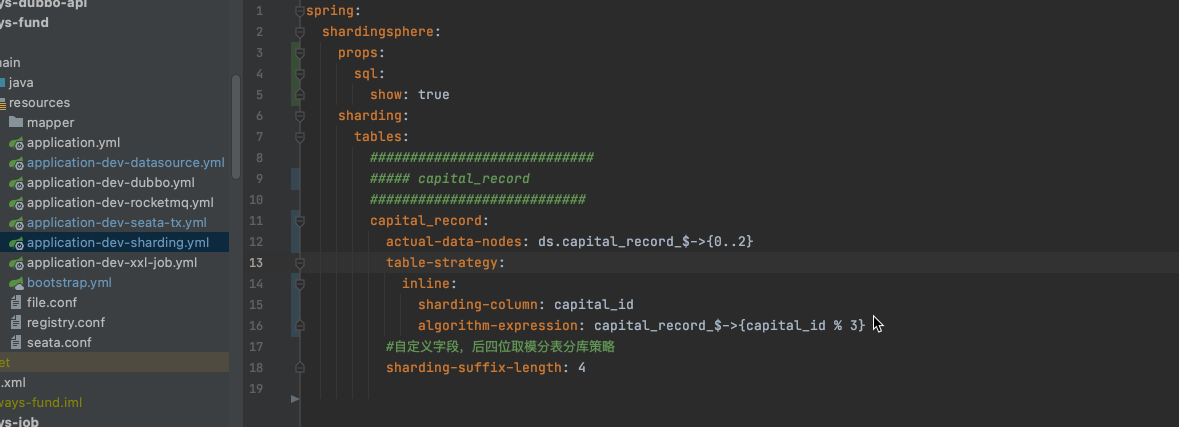This screenshot has height=427, width=1179.
Task: Click the 'algorithm-expression' key
Action: pyautogui.click(x=499, y=326)
